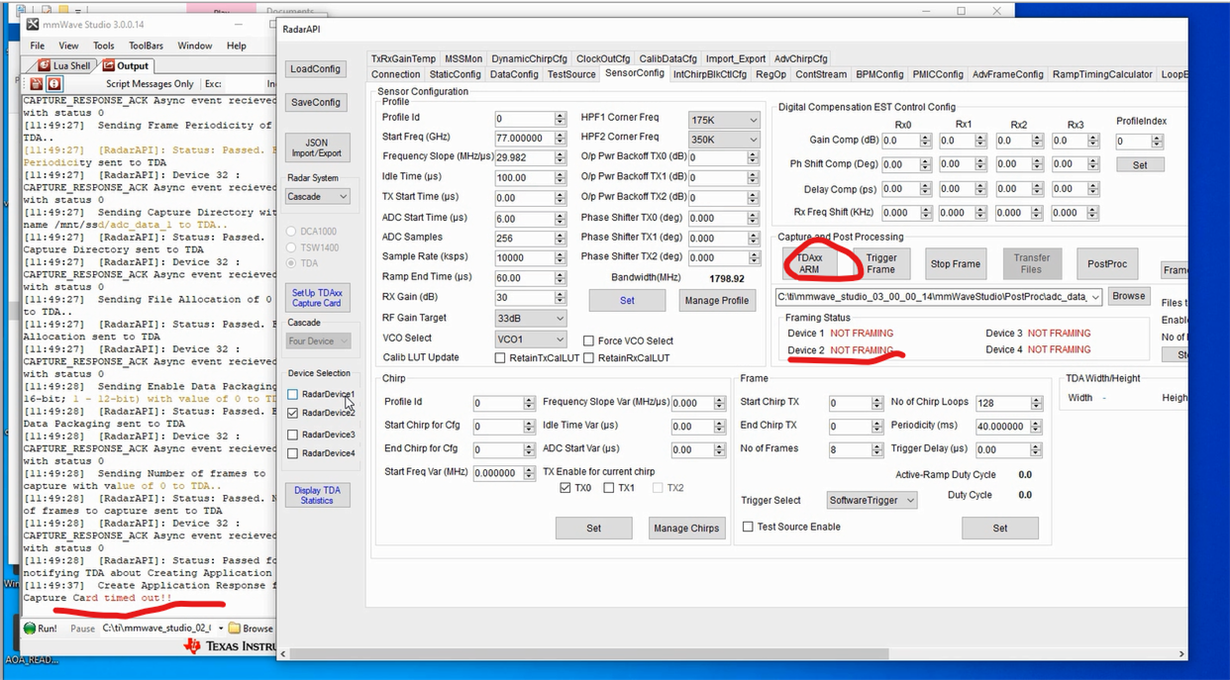The width and height of the screenshot is (1230, 680).
Task: Switch to the AdvFrameConfig tab
Action: point(1008,74)
